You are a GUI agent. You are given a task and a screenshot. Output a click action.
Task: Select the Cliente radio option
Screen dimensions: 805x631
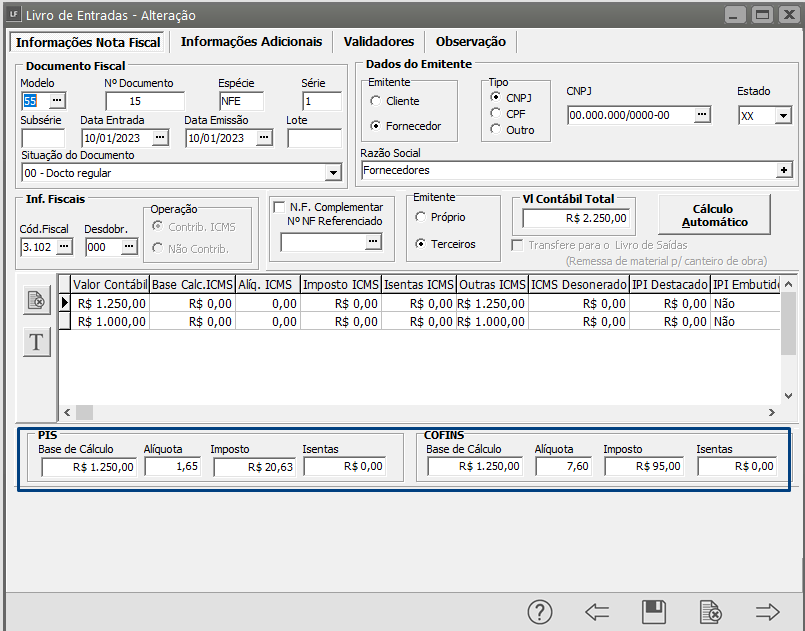376,101
